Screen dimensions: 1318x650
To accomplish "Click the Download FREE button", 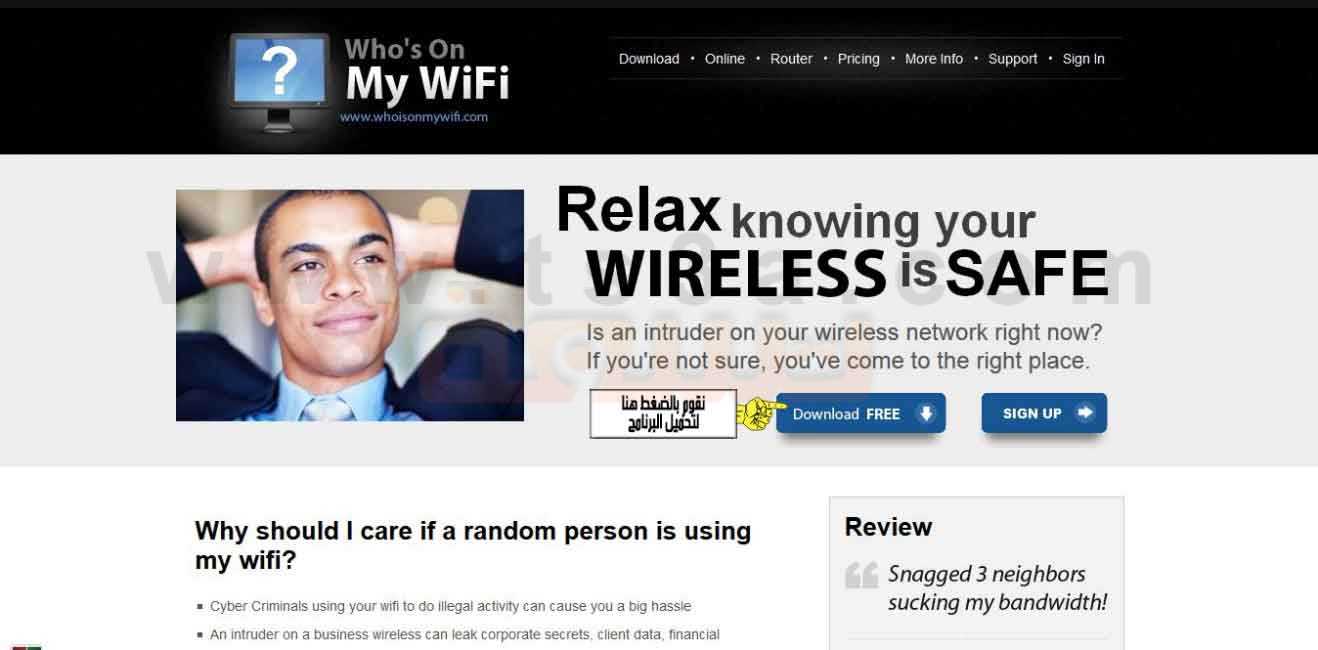I will [x=861, y=414].
